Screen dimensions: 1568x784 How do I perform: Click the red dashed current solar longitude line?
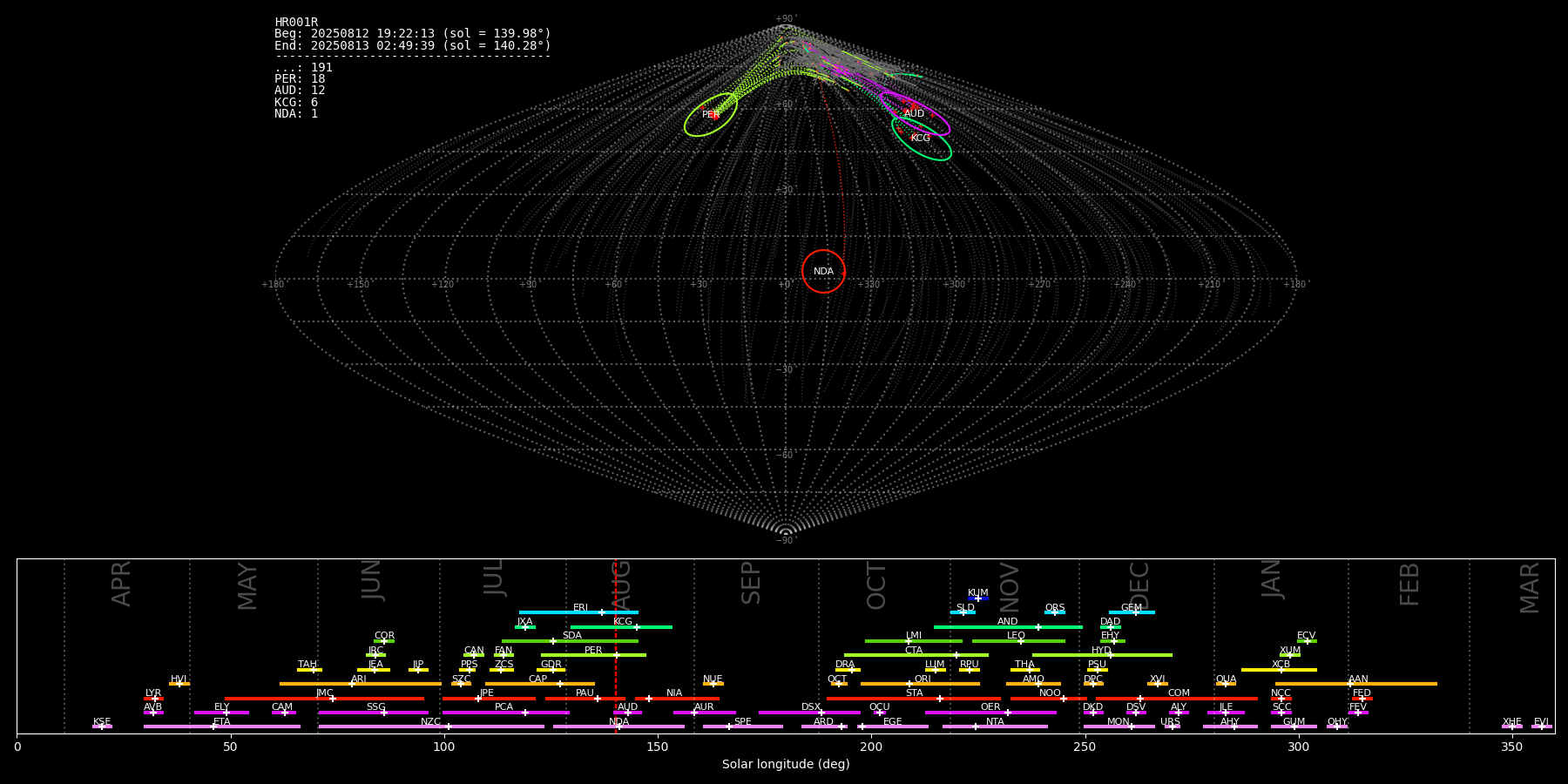click(616, 646)
